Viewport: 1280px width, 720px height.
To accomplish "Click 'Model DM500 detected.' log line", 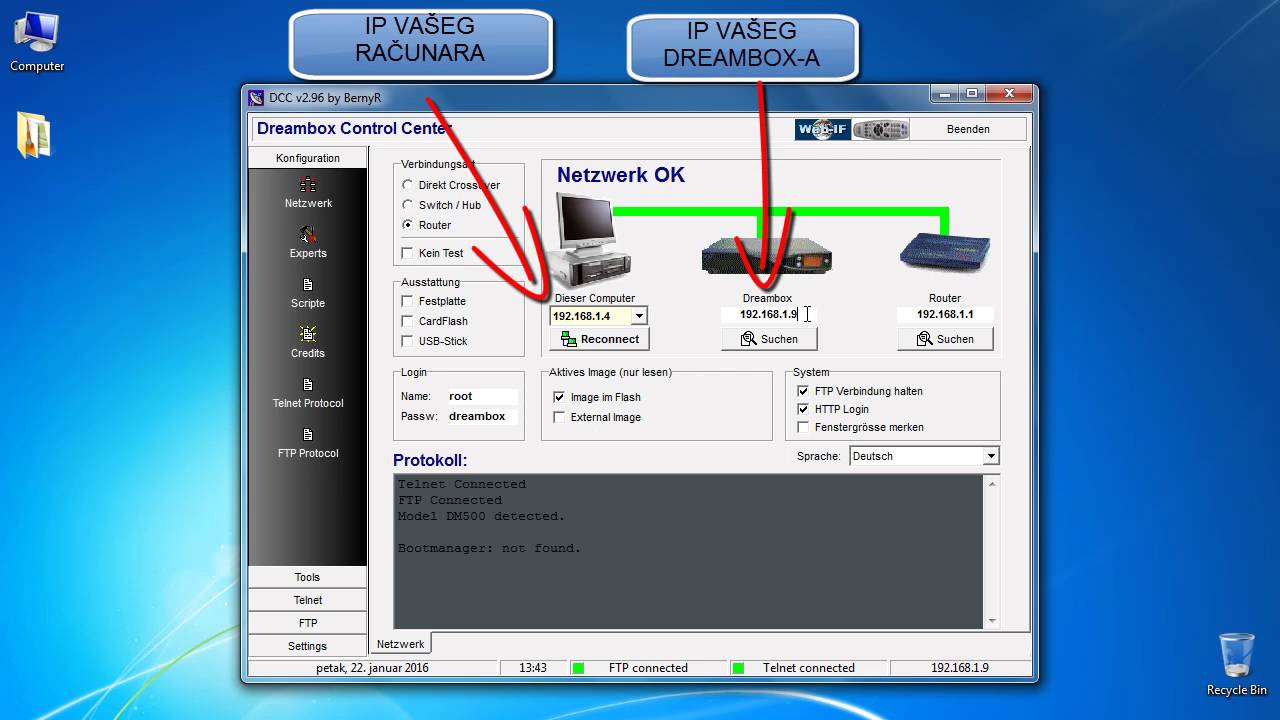I will click(x=481, y=516).
